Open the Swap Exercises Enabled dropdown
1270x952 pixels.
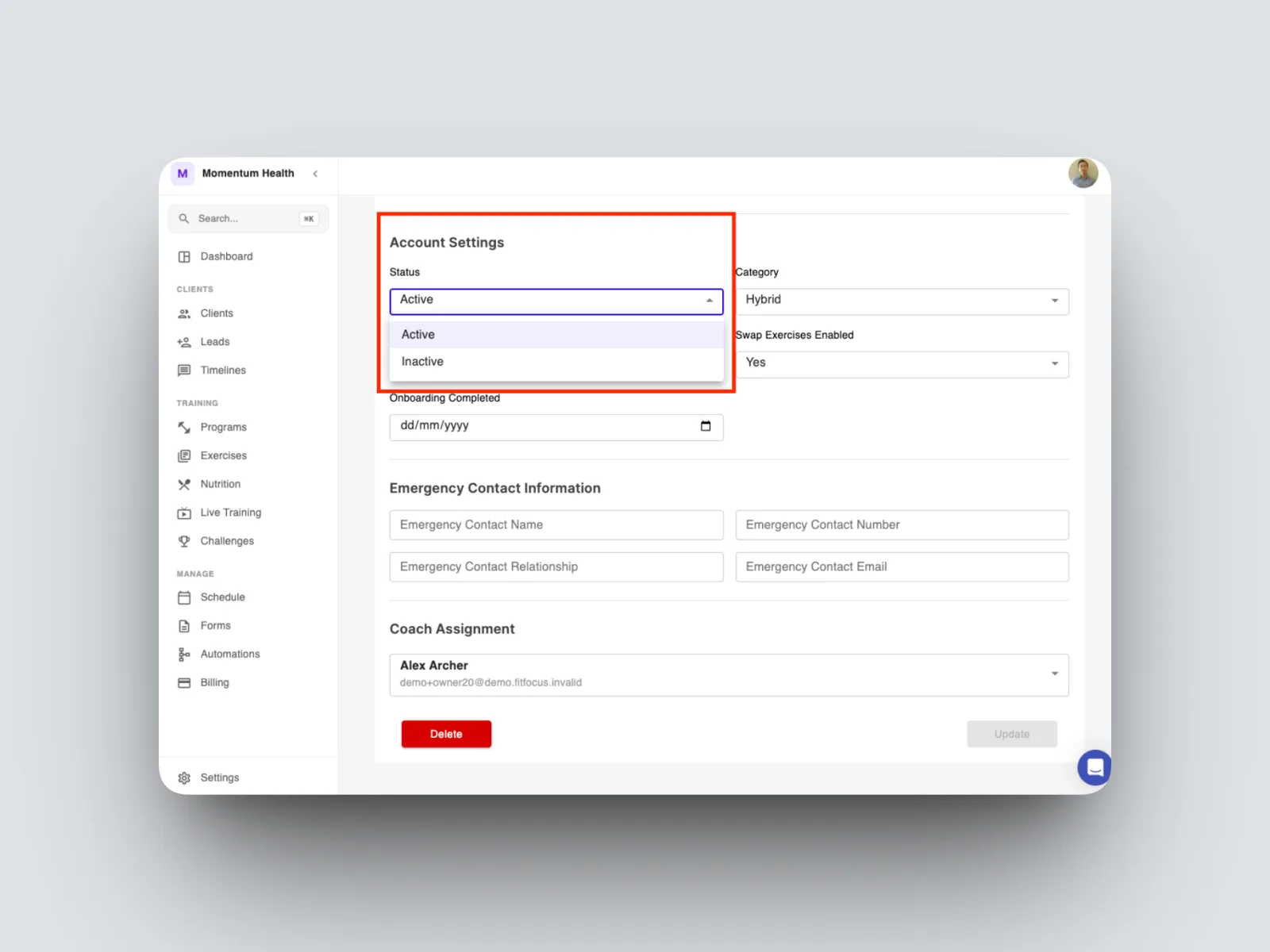click(902, 364)
